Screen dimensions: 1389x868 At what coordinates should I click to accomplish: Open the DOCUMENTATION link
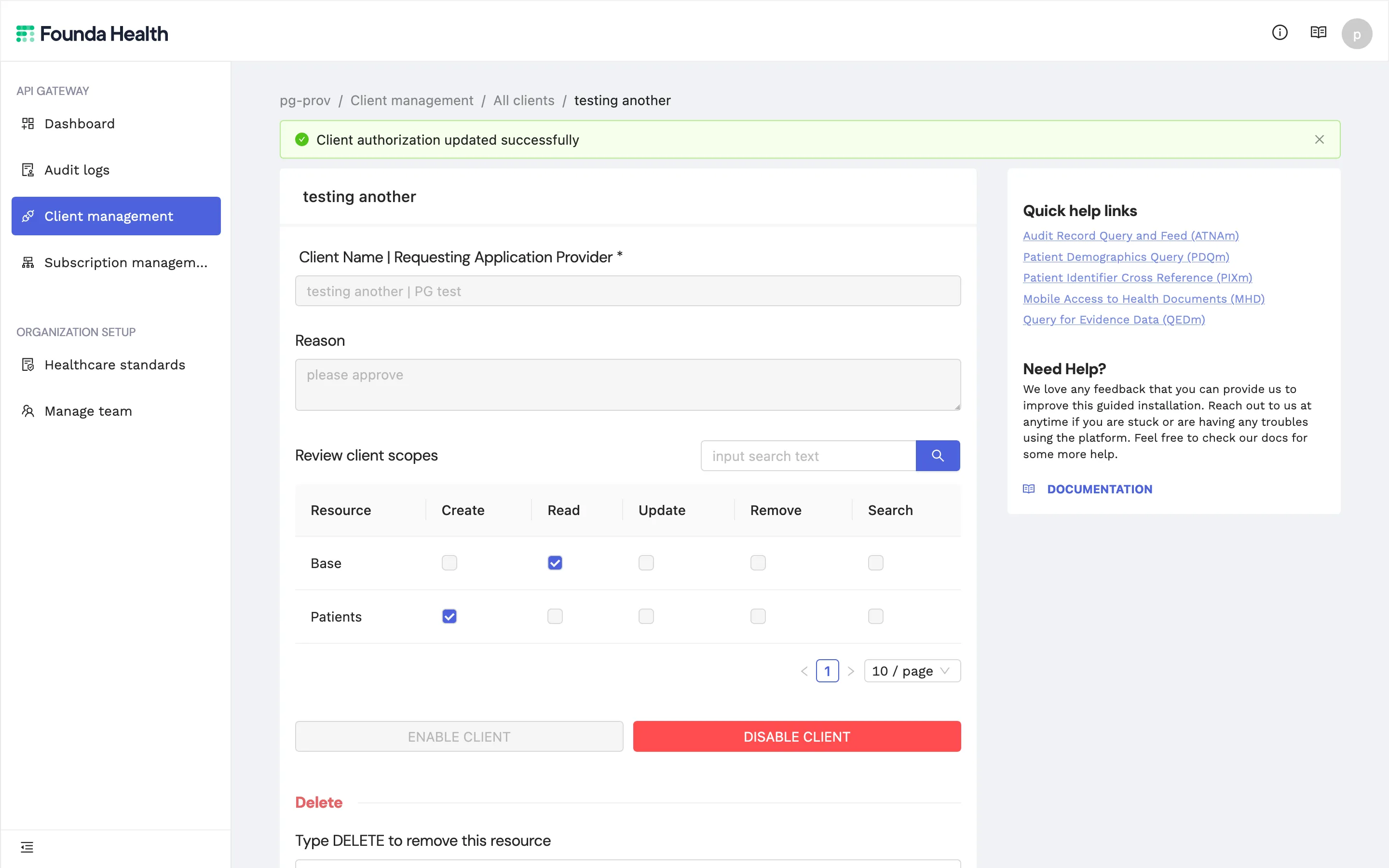(x=1100, y=489)
